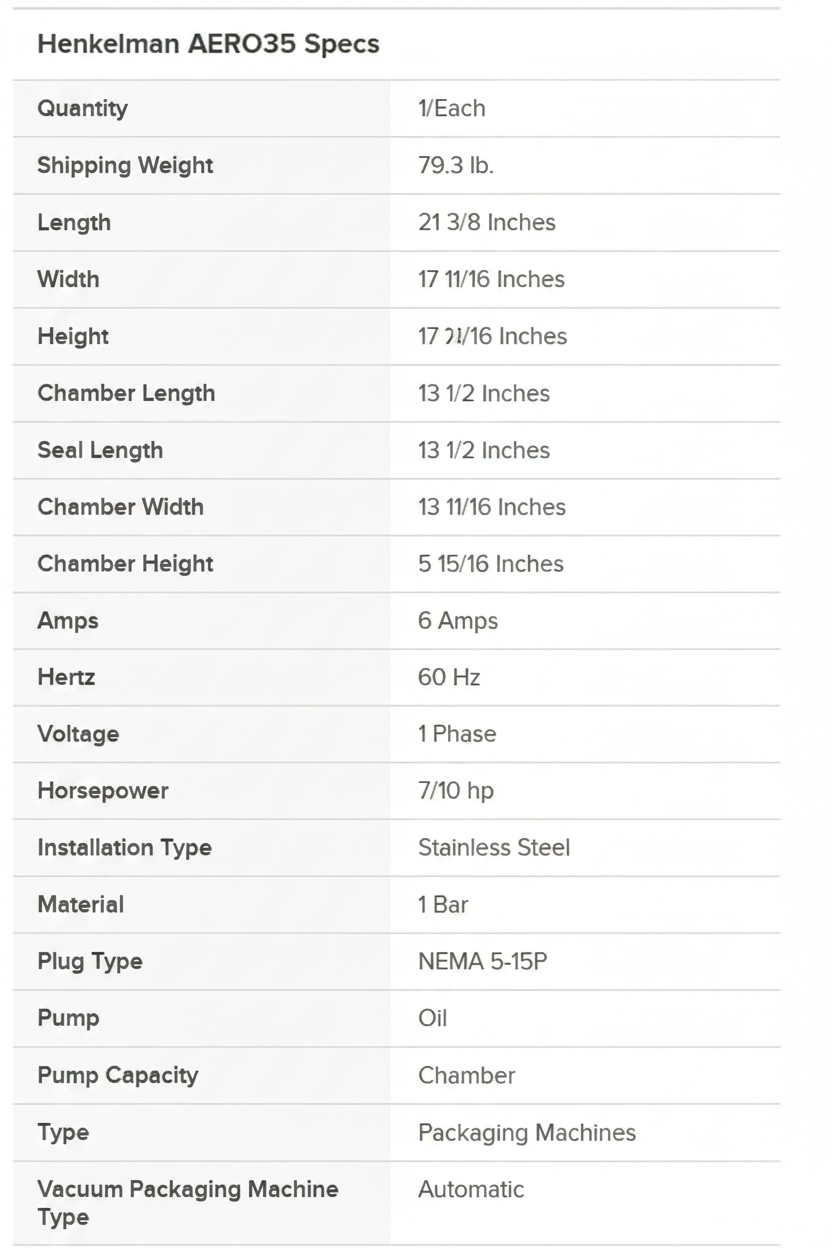This screenshot has height=1248, width=832.
Task: Select the Height row label
Action: click(73, 336)
